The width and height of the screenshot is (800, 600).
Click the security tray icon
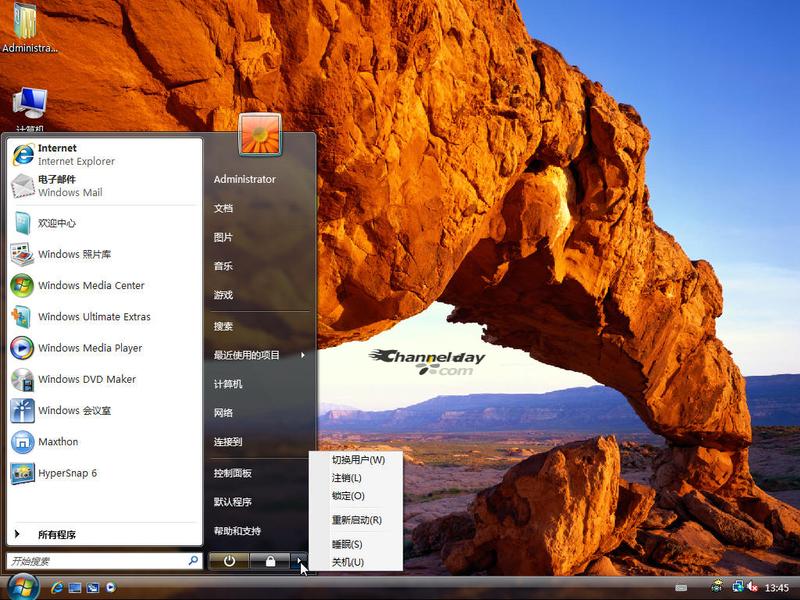[717, 587]
